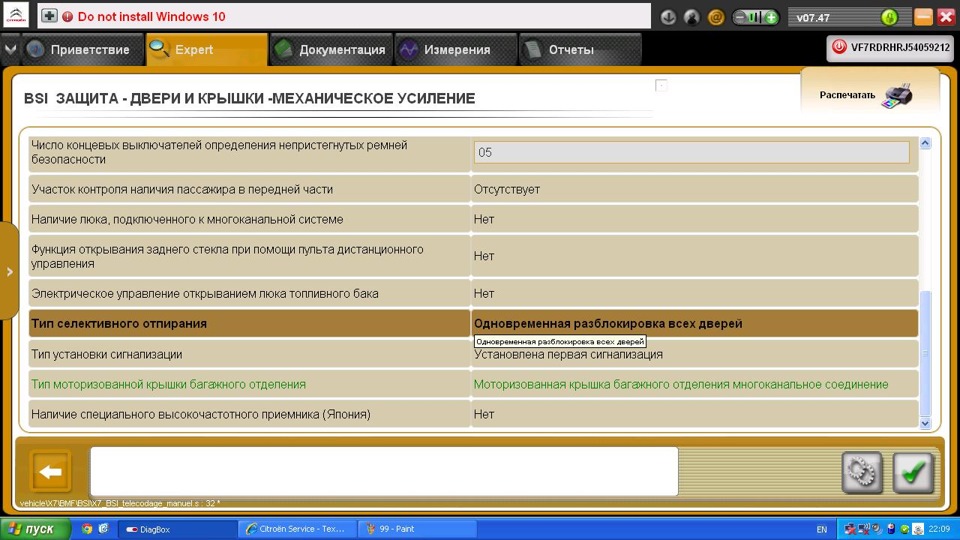Click the green padlock icon near version
The image size is (960, 540).
889,17
